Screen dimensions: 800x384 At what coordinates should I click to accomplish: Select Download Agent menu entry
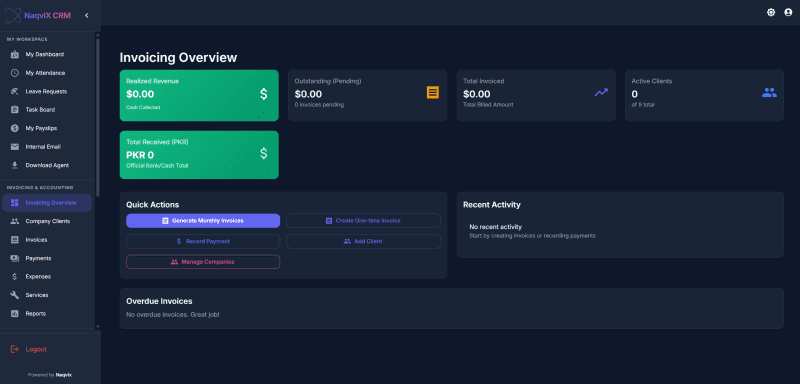click(47, 165)
